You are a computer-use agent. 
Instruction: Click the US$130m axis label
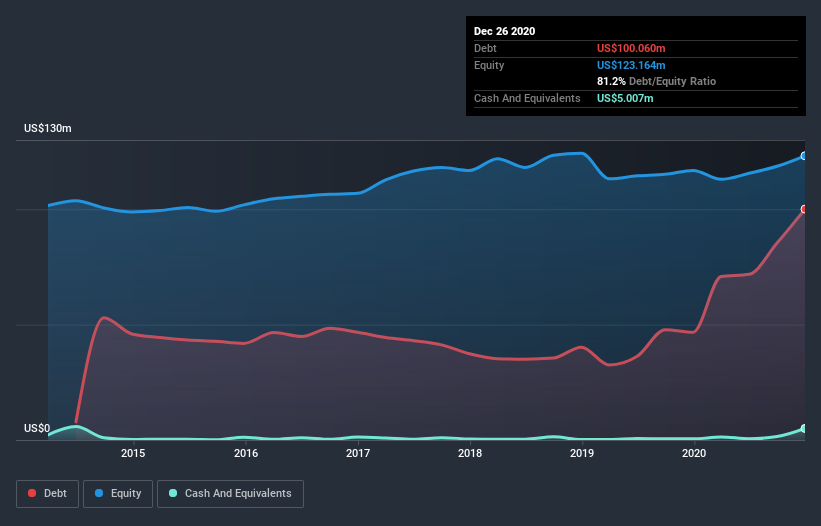(x=48, y=128)
